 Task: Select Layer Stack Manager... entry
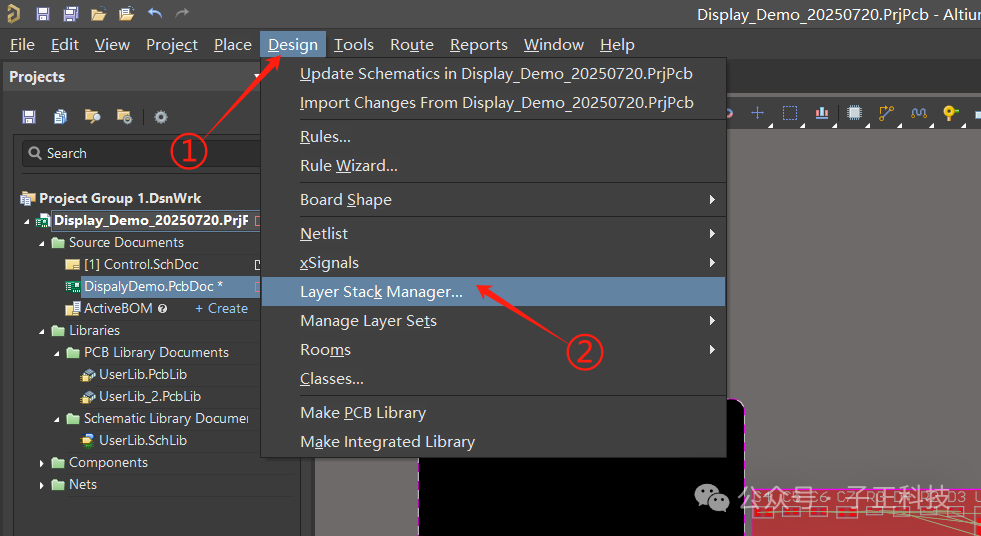click(494, 291)
